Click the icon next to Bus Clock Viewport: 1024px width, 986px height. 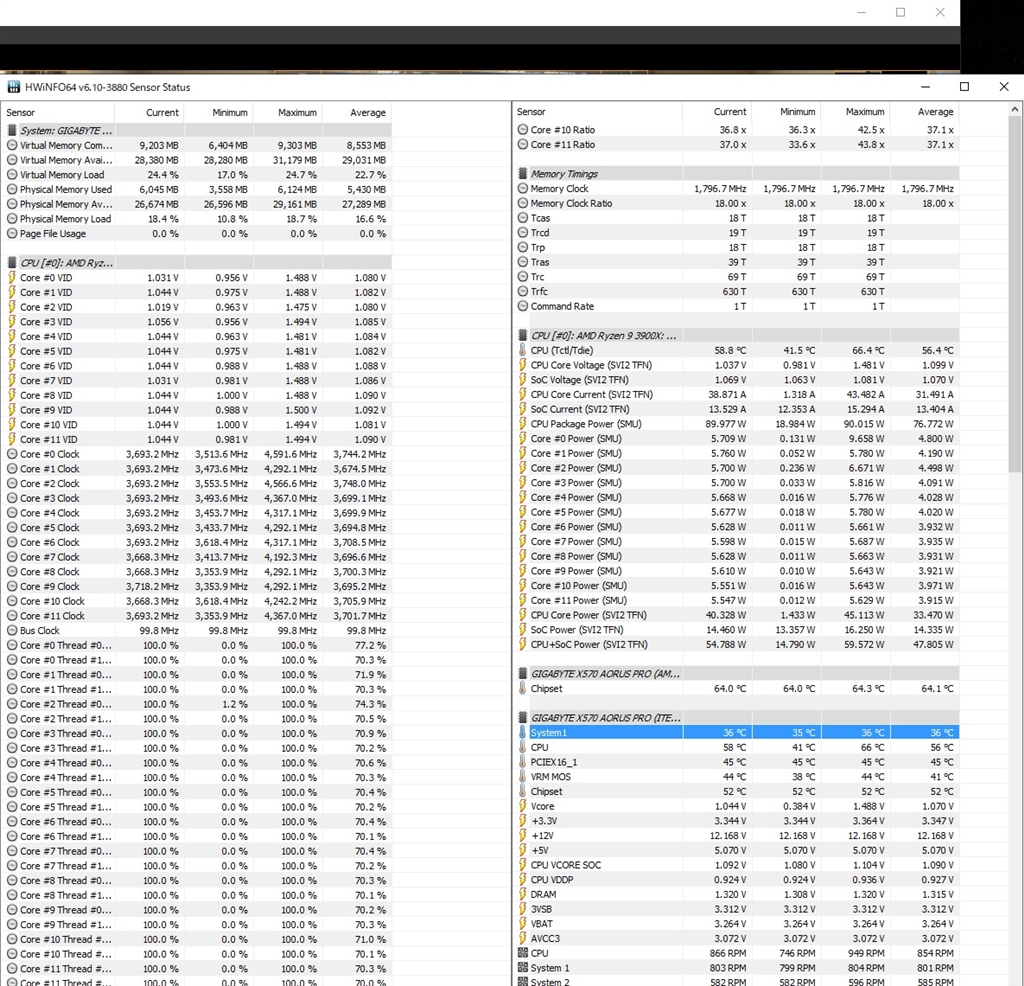[12, 631]
